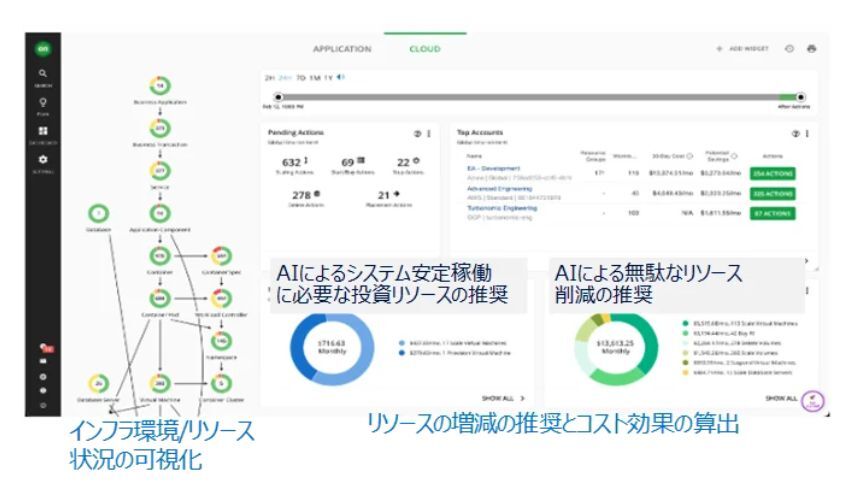Select Container Cluster supply chain node
This screenshot has height=499, width=868.
click(221, 383)
